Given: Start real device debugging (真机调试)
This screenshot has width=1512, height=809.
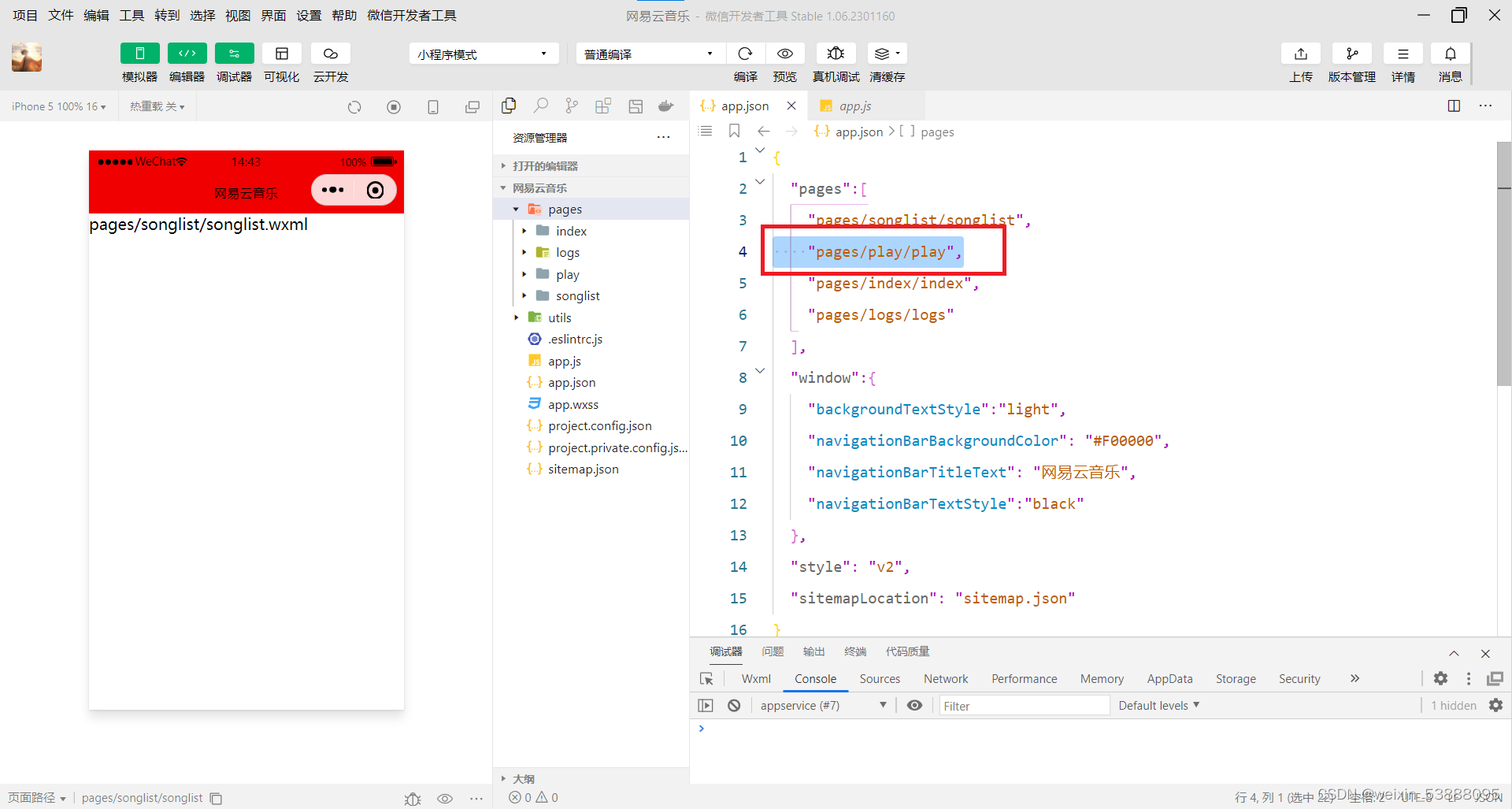Looking at the screenshot, I should 836,54.
